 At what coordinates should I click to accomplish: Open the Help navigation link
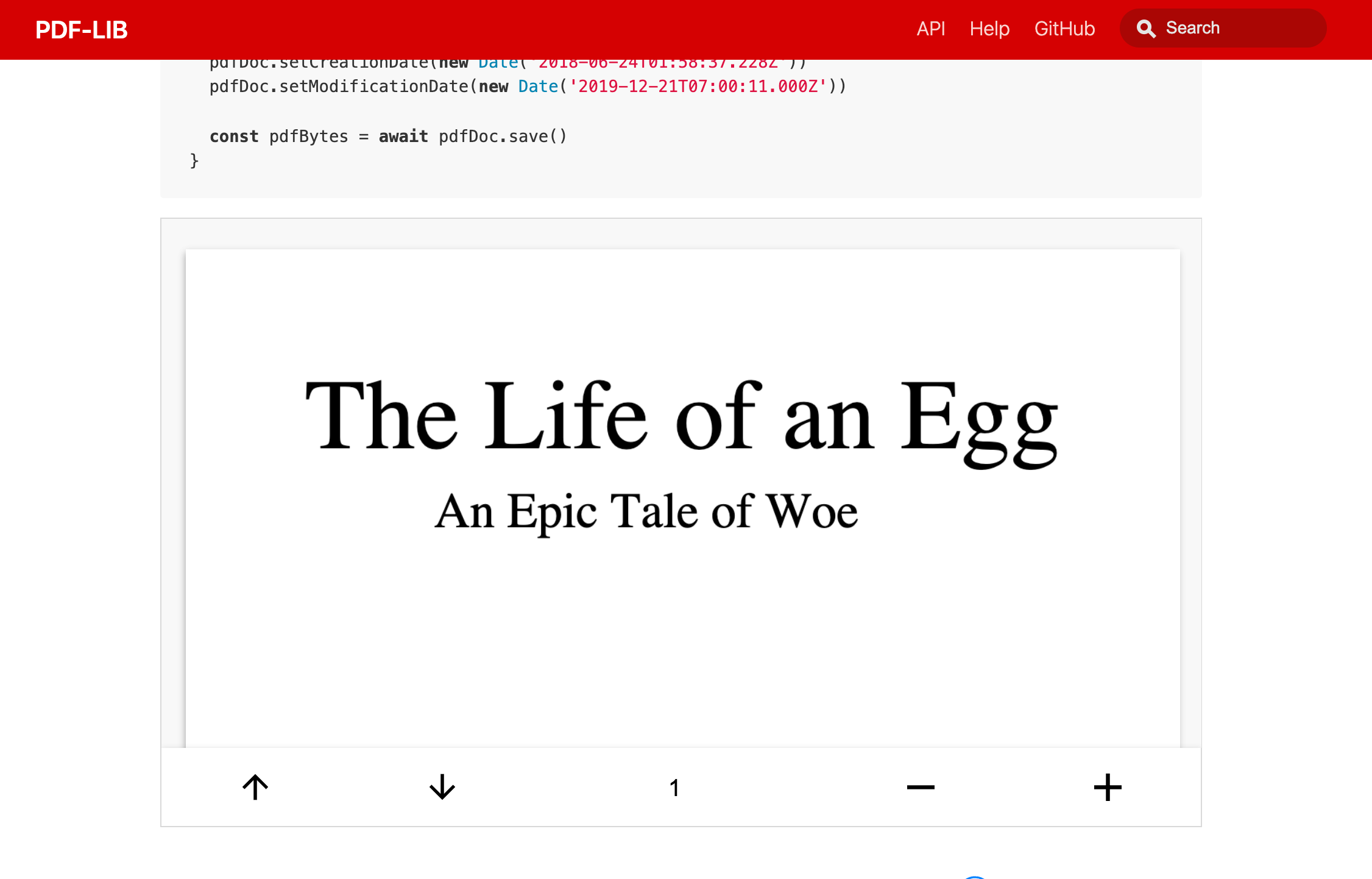(x=989, y=29)
